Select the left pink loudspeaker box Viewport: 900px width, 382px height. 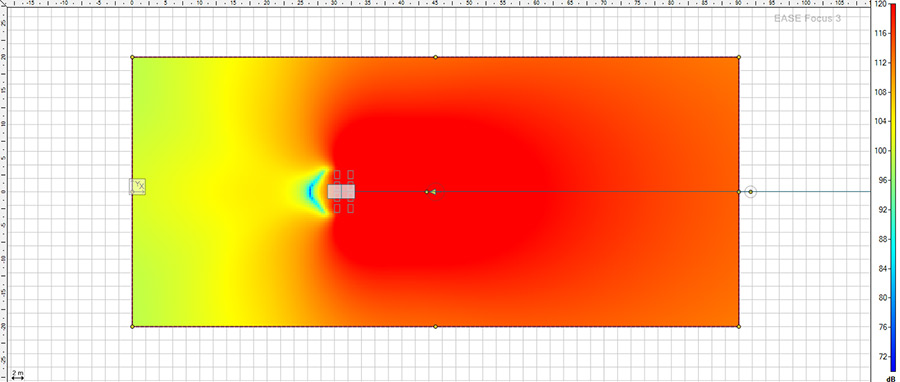click(x=334, y=192)
